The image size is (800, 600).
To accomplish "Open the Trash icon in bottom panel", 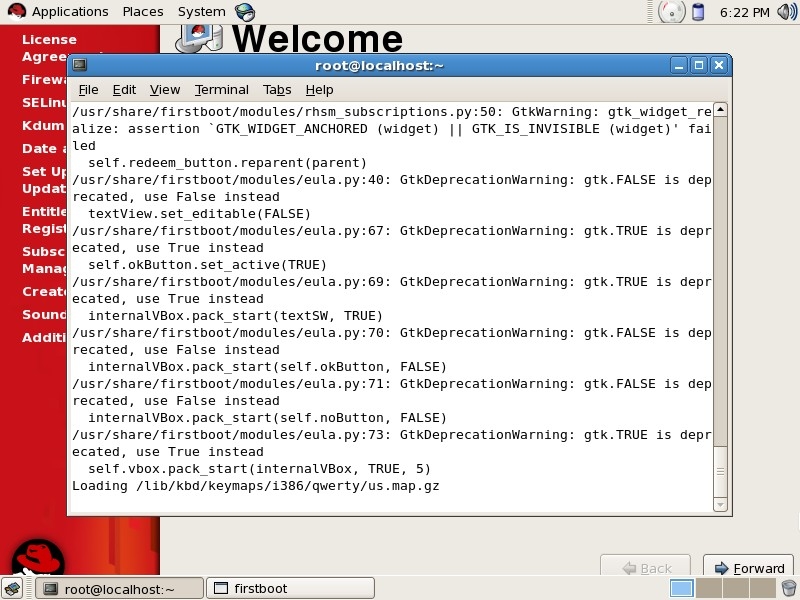I will point(788,588).
